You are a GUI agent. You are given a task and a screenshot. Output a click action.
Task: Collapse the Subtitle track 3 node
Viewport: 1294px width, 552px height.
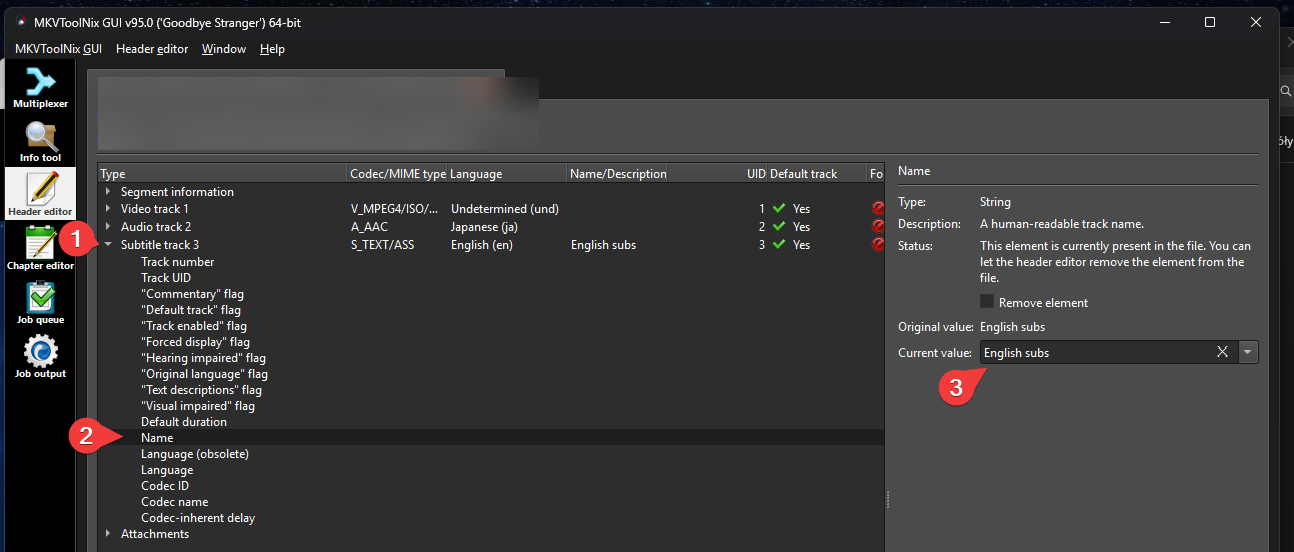coord(108,245)
